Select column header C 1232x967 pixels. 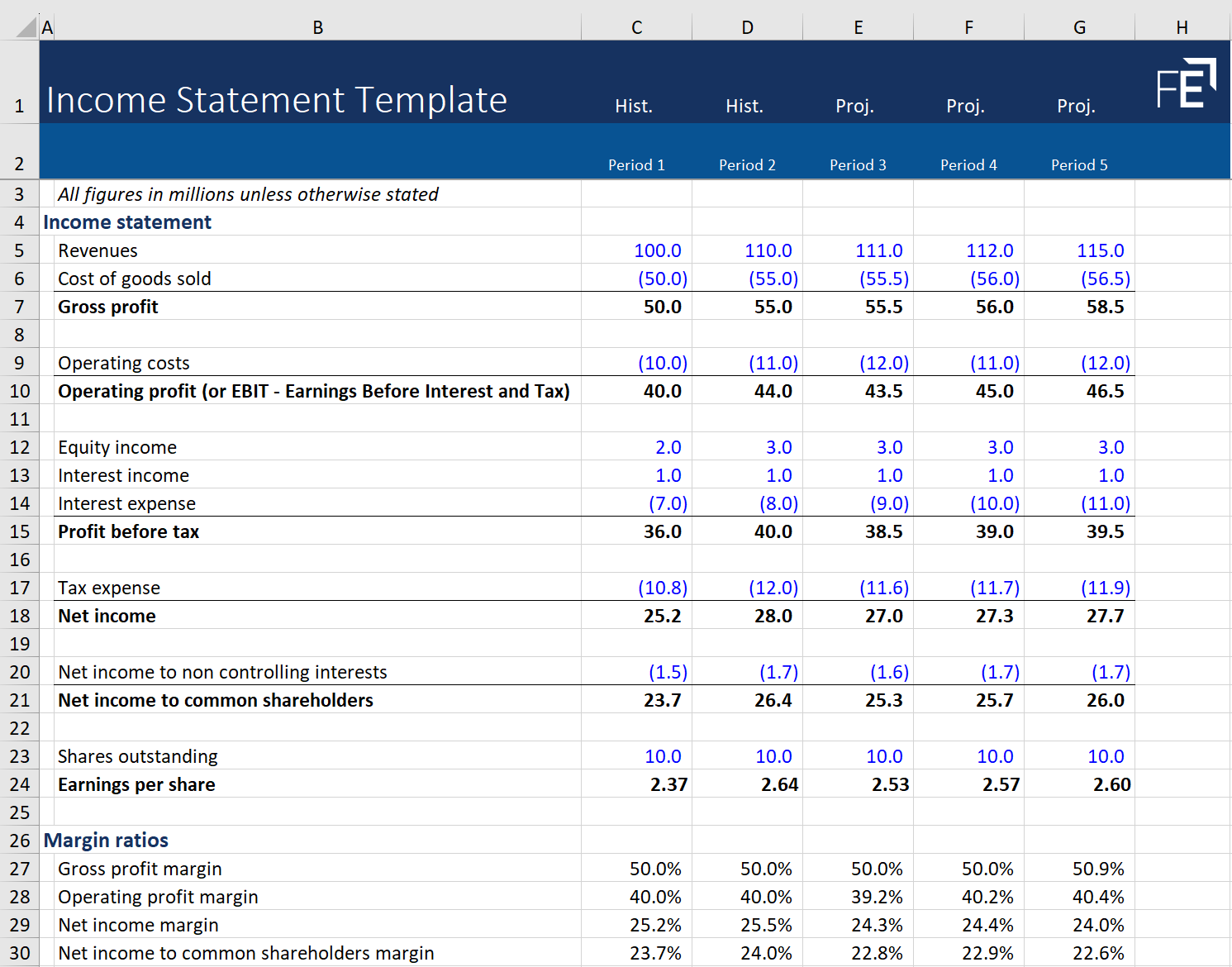[635, 26]
